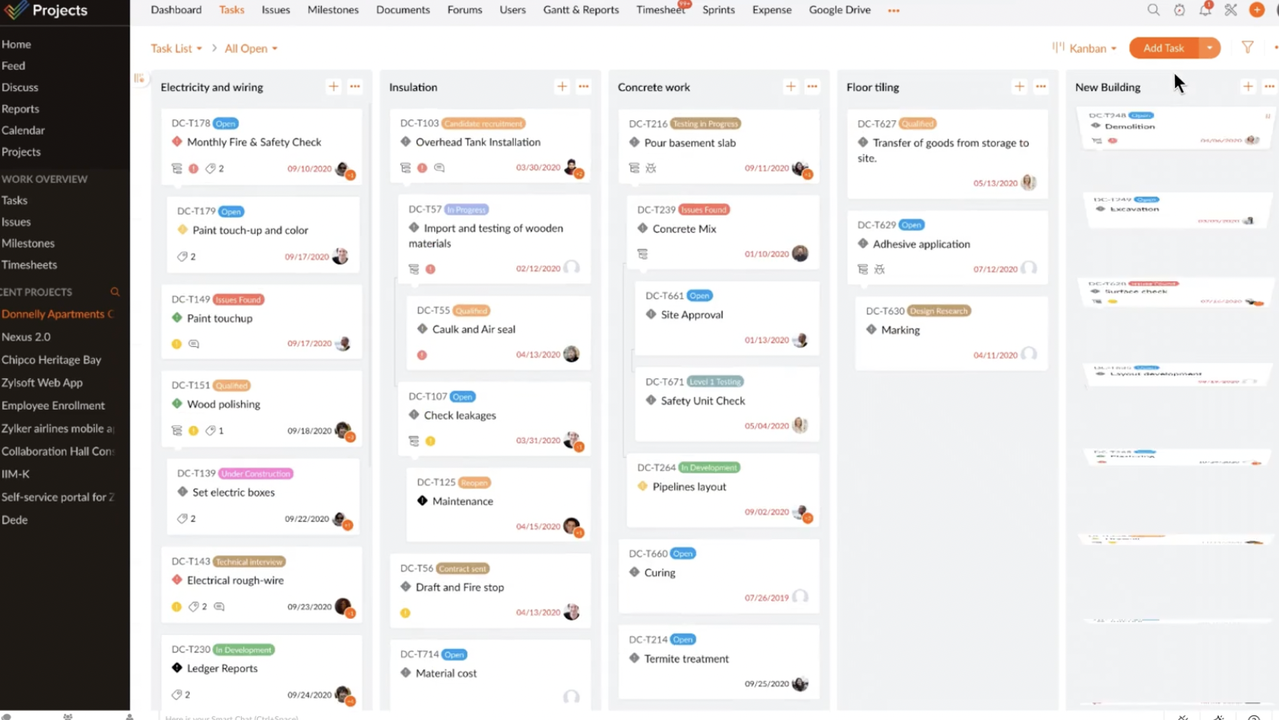Viewport: 1279px width, 720px height.
Task: Open the more tabs ellipsis in top navigation
Action: pyautogui.click(x=893, y=10)
